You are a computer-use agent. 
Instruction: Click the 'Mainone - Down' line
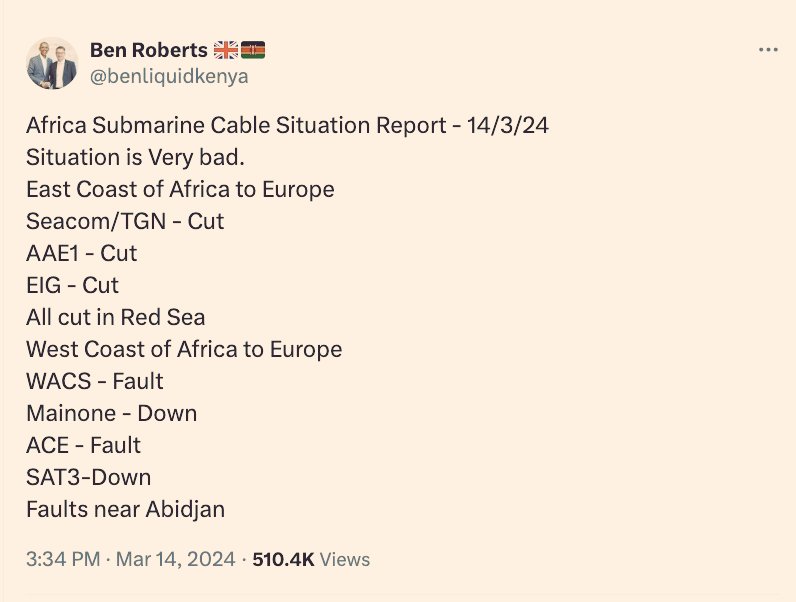(x=112, y=413)
